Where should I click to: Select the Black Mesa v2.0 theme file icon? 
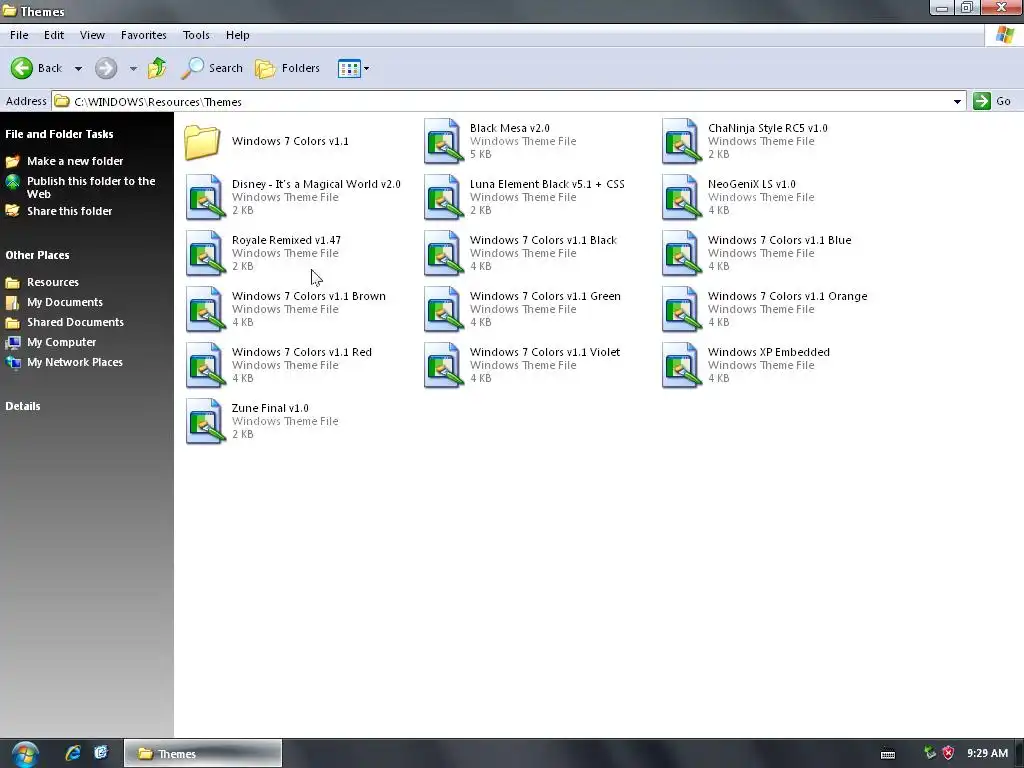tap(443, 141)
